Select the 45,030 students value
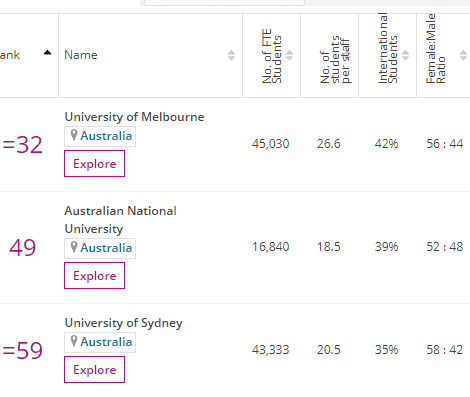 pyautogui.click(x=271, y=144)
